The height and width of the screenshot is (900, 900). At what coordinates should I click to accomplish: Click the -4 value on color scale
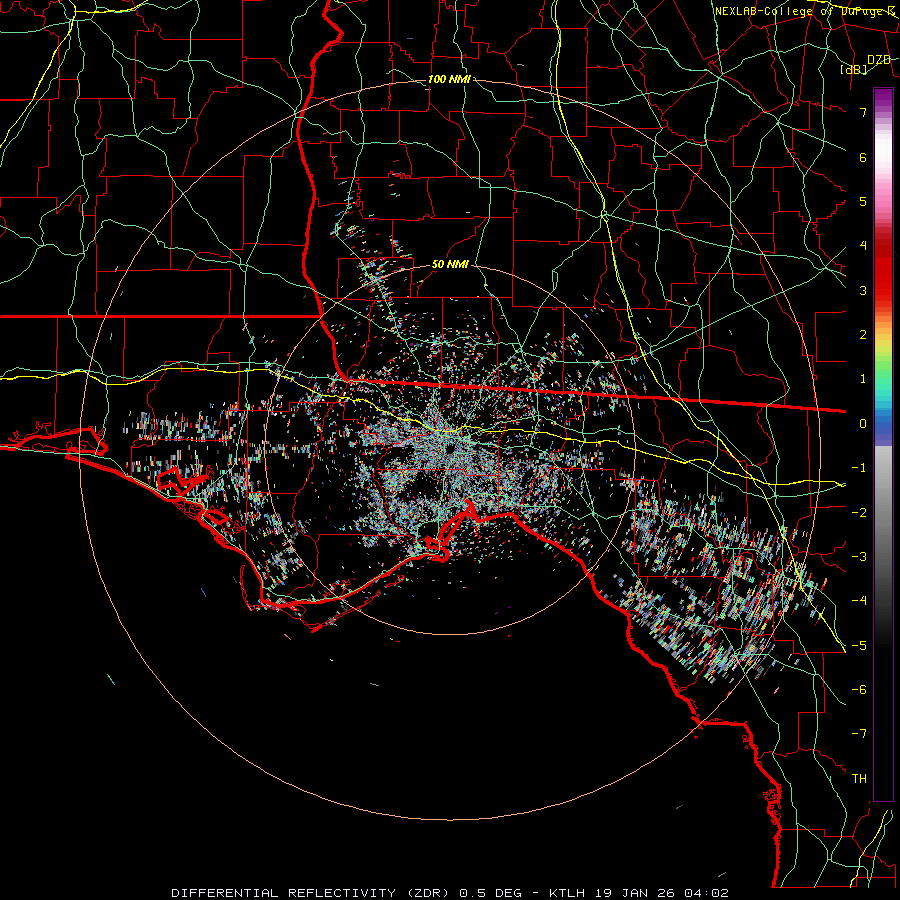(x=859, y=601)
